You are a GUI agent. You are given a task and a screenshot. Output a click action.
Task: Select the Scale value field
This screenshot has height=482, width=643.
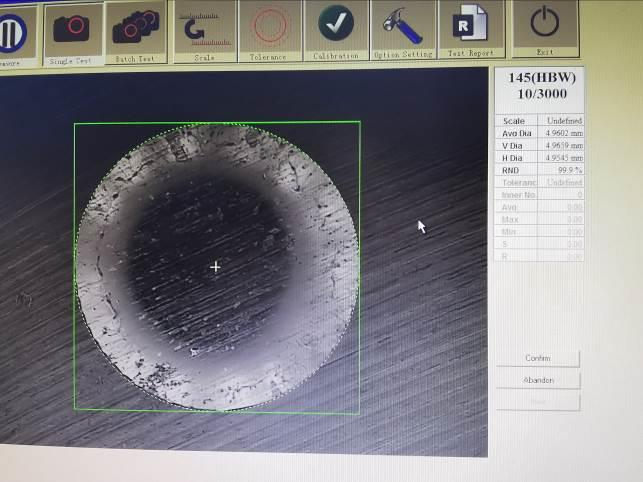point(563,121)
